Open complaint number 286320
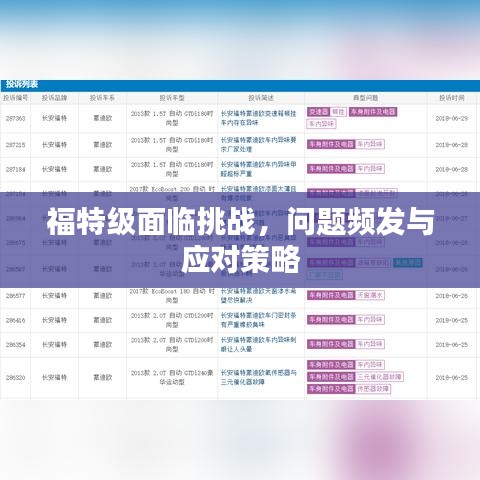 tap(15, 377)
